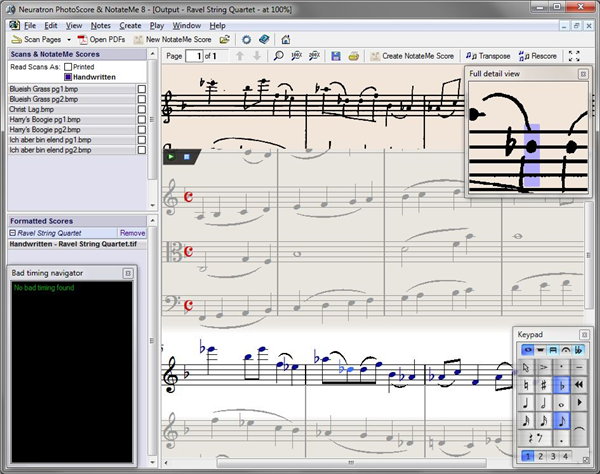The height and width of the screenshot is (474, 600).
Task: Enable the Printed scan type checkbox
Action: (x=68, y=67)
